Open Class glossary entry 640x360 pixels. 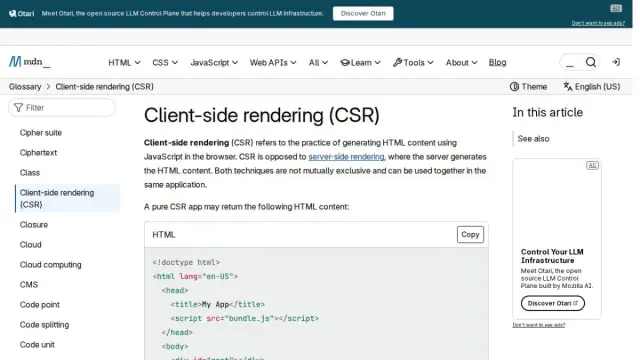click(x=30, y=173)
